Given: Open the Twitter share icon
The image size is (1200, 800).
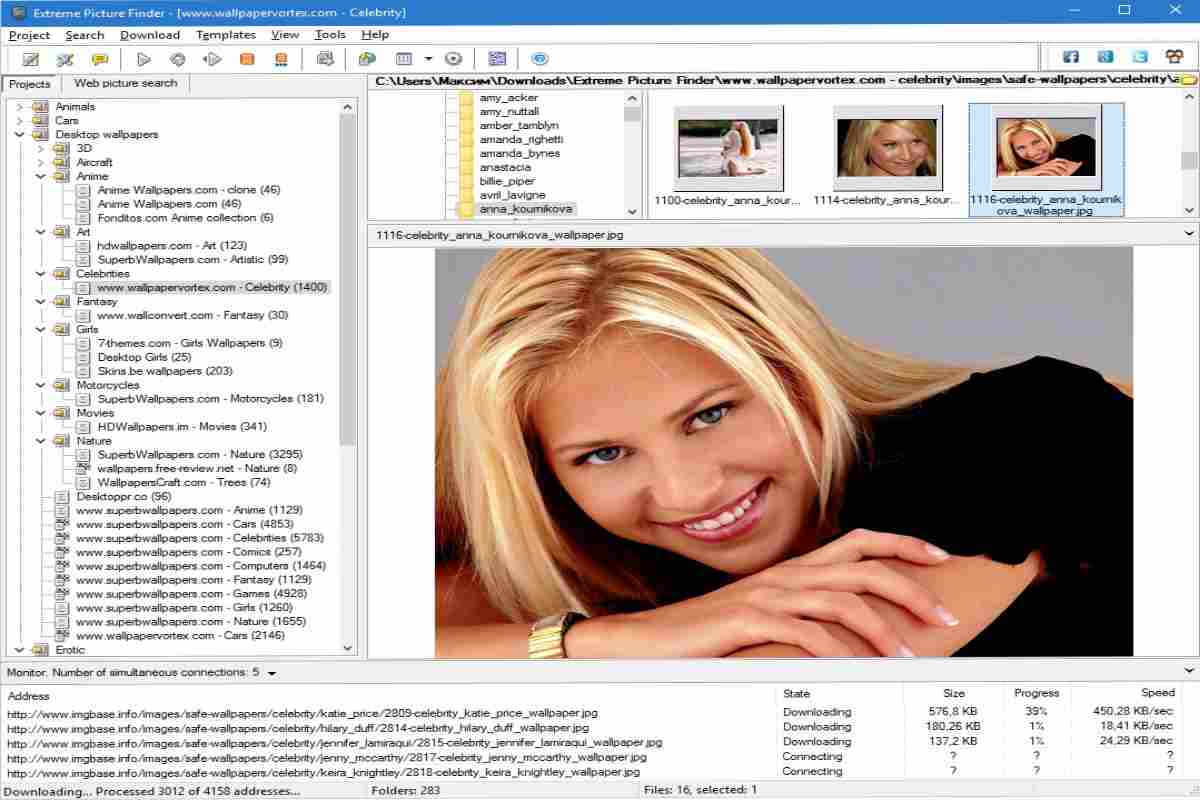Looking at the screenshot, I should [x=1139, y=57].
